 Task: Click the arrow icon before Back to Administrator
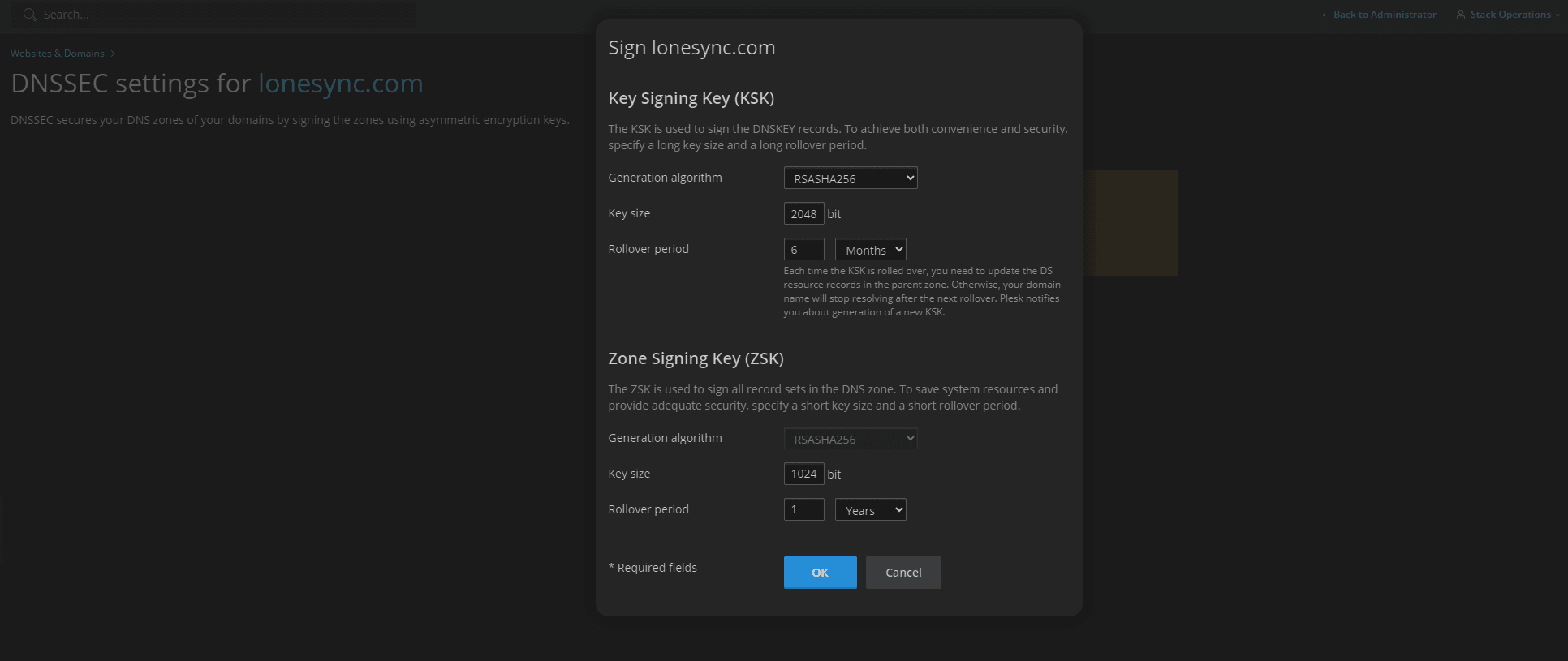1324,15
